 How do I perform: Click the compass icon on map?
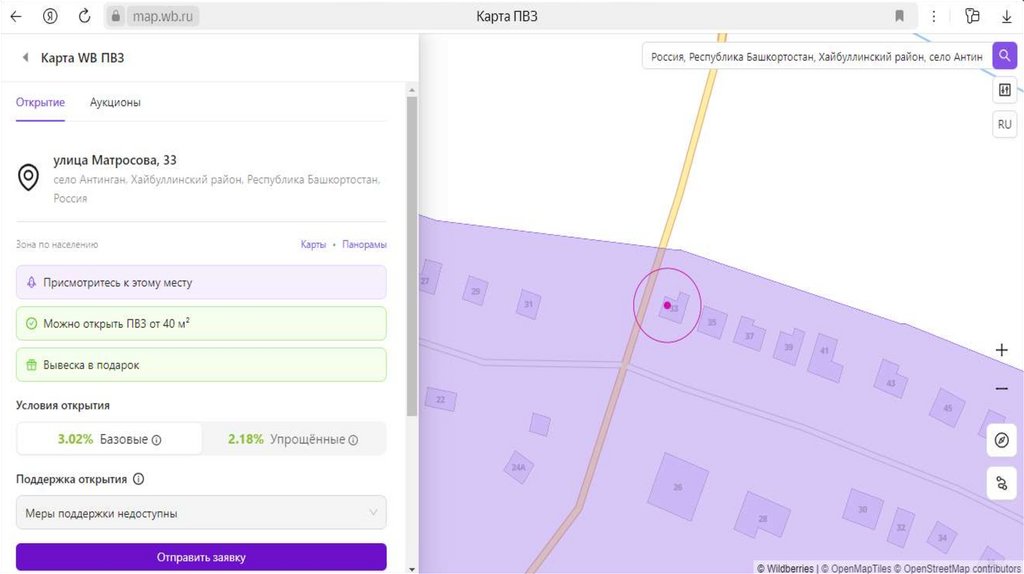click(1001, 440)
